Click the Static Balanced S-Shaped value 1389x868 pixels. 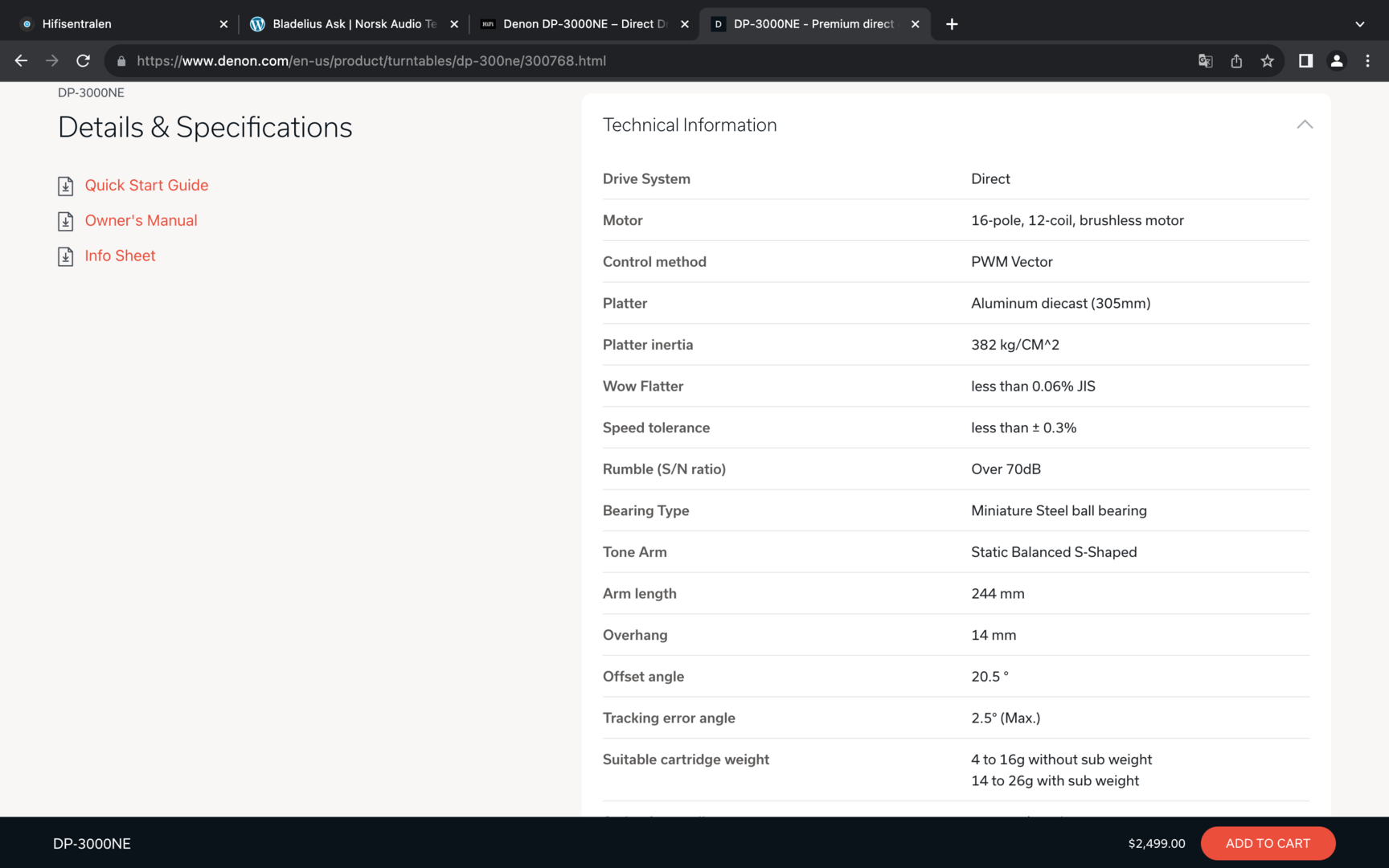1054,552
